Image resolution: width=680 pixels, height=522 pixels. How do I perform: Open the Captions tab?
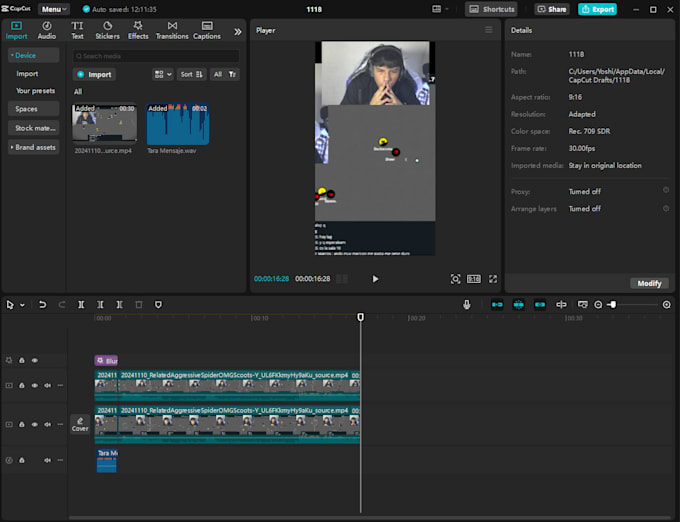(207, 30)
